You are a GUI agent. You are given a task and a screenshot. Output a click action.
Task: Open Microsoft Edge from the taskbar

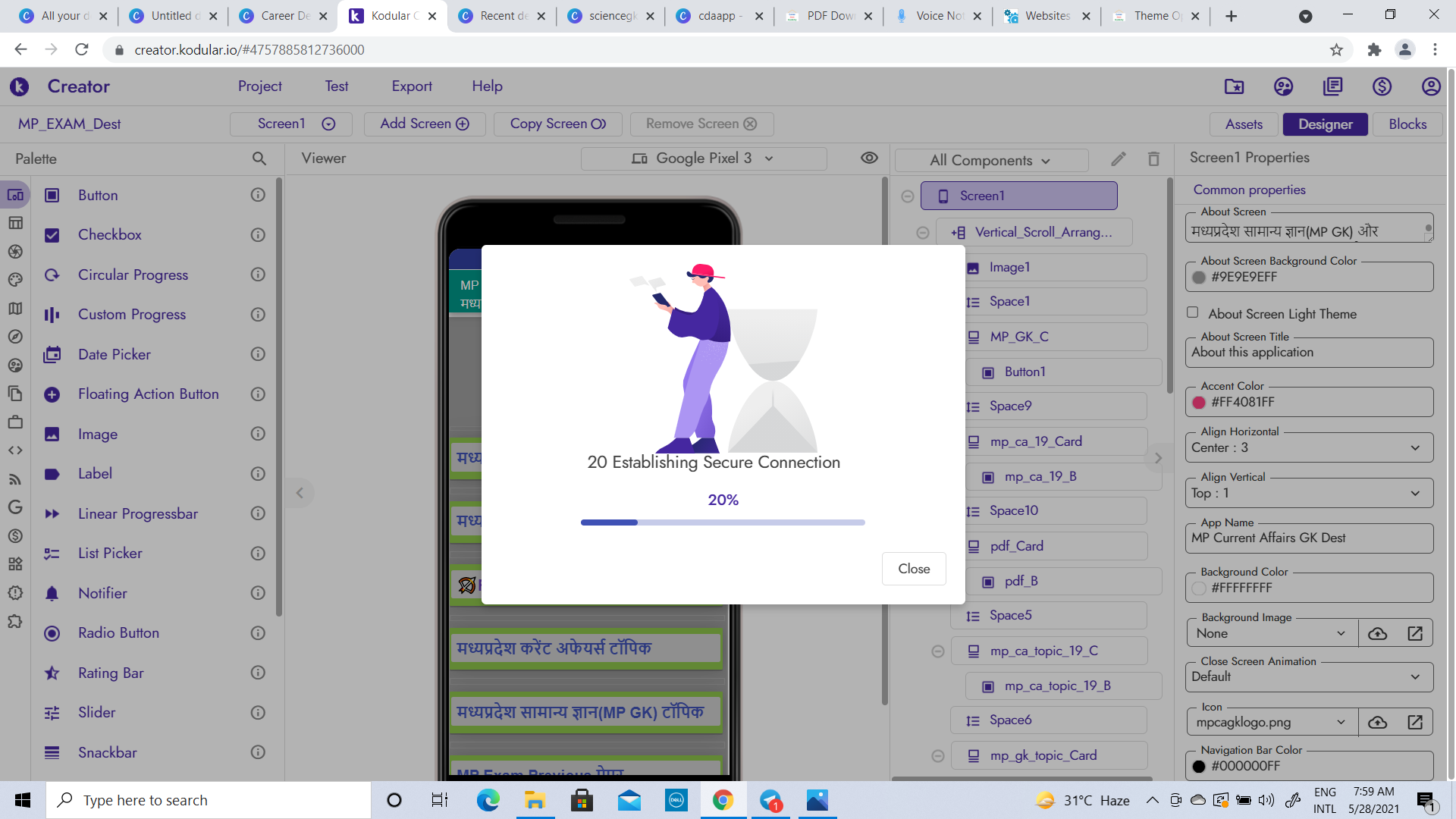coord(488,800)
